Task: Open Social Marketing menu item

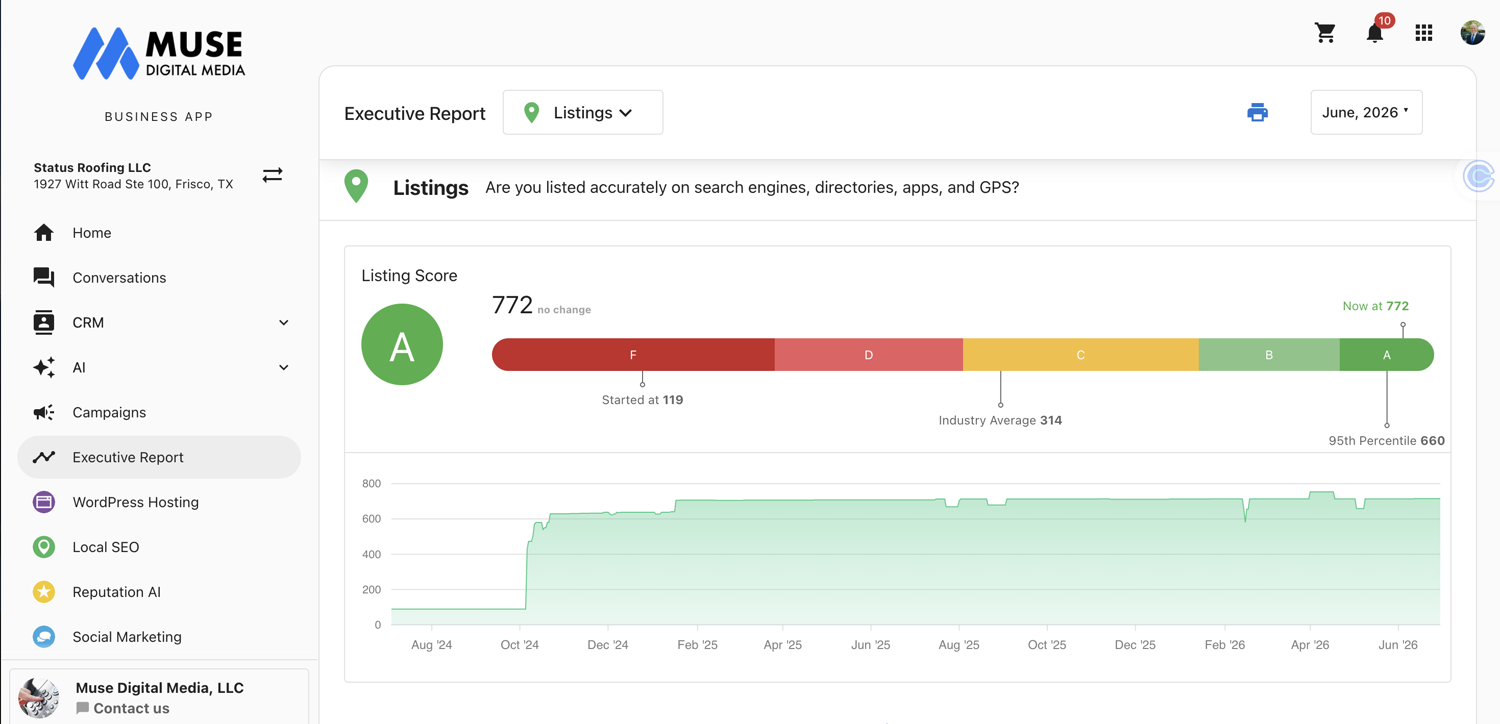Action: [x=159, y=637]
